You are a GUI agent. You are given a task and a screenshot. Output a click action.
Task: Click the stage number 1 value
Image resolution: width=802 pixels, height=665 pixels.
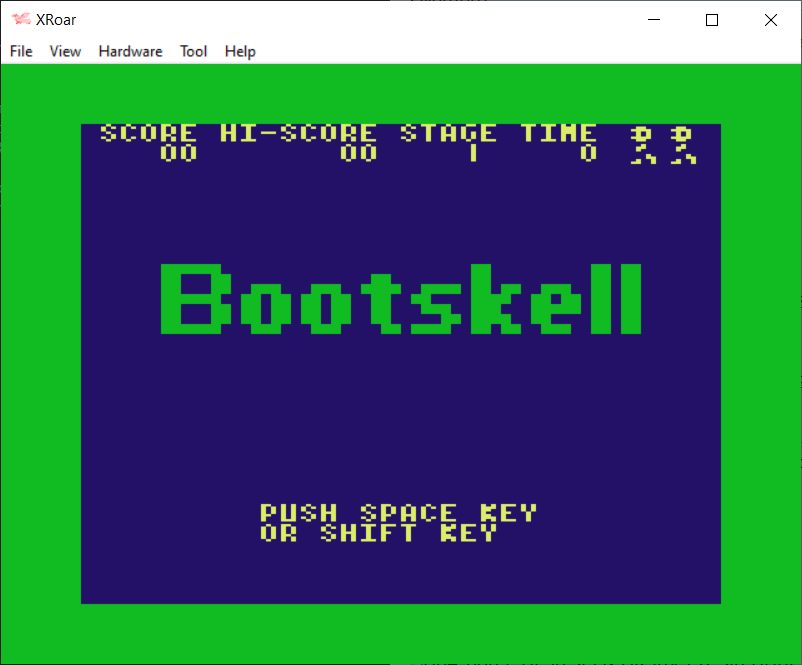[x=473, y=153]
